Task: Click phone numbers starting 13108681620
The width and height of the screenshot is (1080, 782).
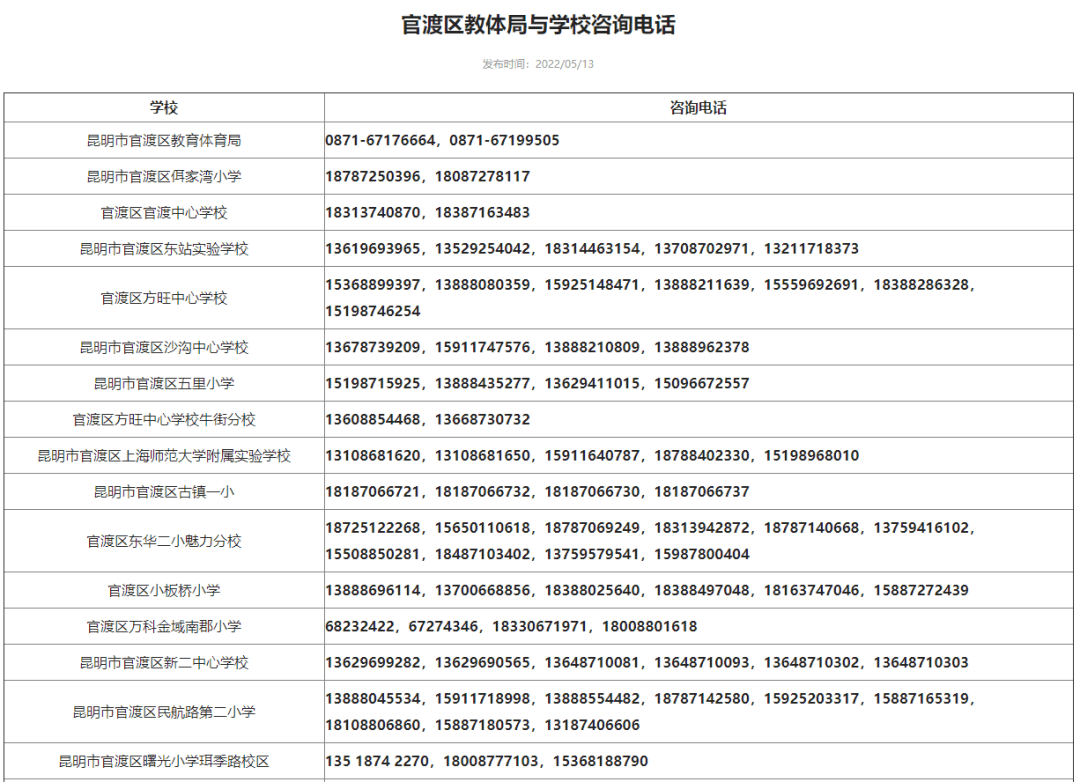Action: tap(592, 456)
